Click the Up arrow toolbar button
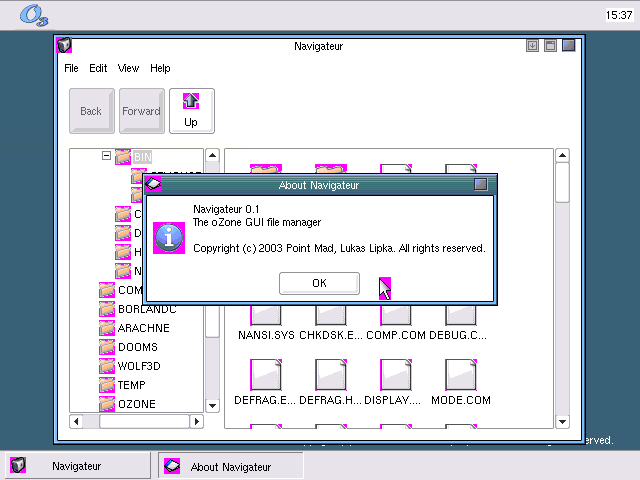The width and height of the screenshot is (640, 480). coord(191,111)
